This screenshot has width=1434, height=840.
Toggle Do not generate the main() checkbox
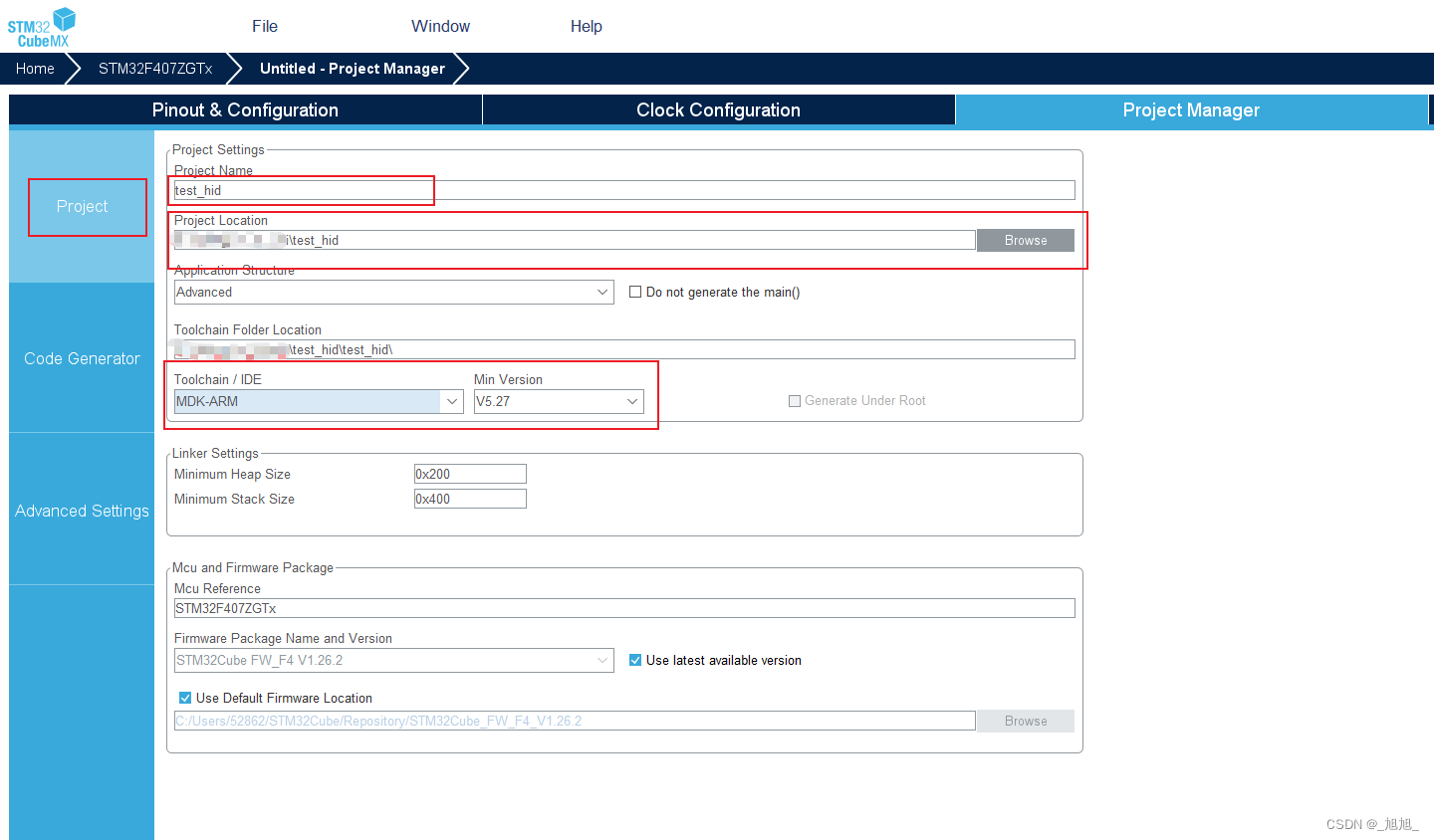635,292
